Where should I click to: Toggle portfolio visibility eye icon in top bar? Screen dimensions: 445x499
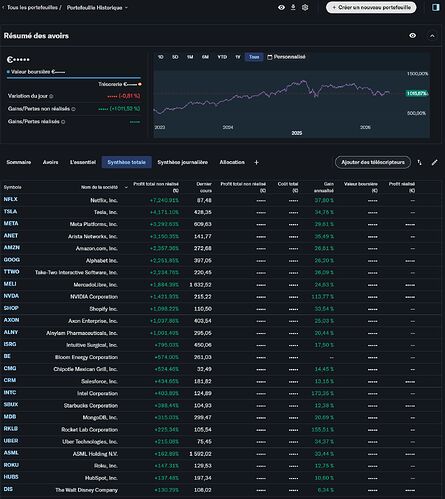(281, 7)
